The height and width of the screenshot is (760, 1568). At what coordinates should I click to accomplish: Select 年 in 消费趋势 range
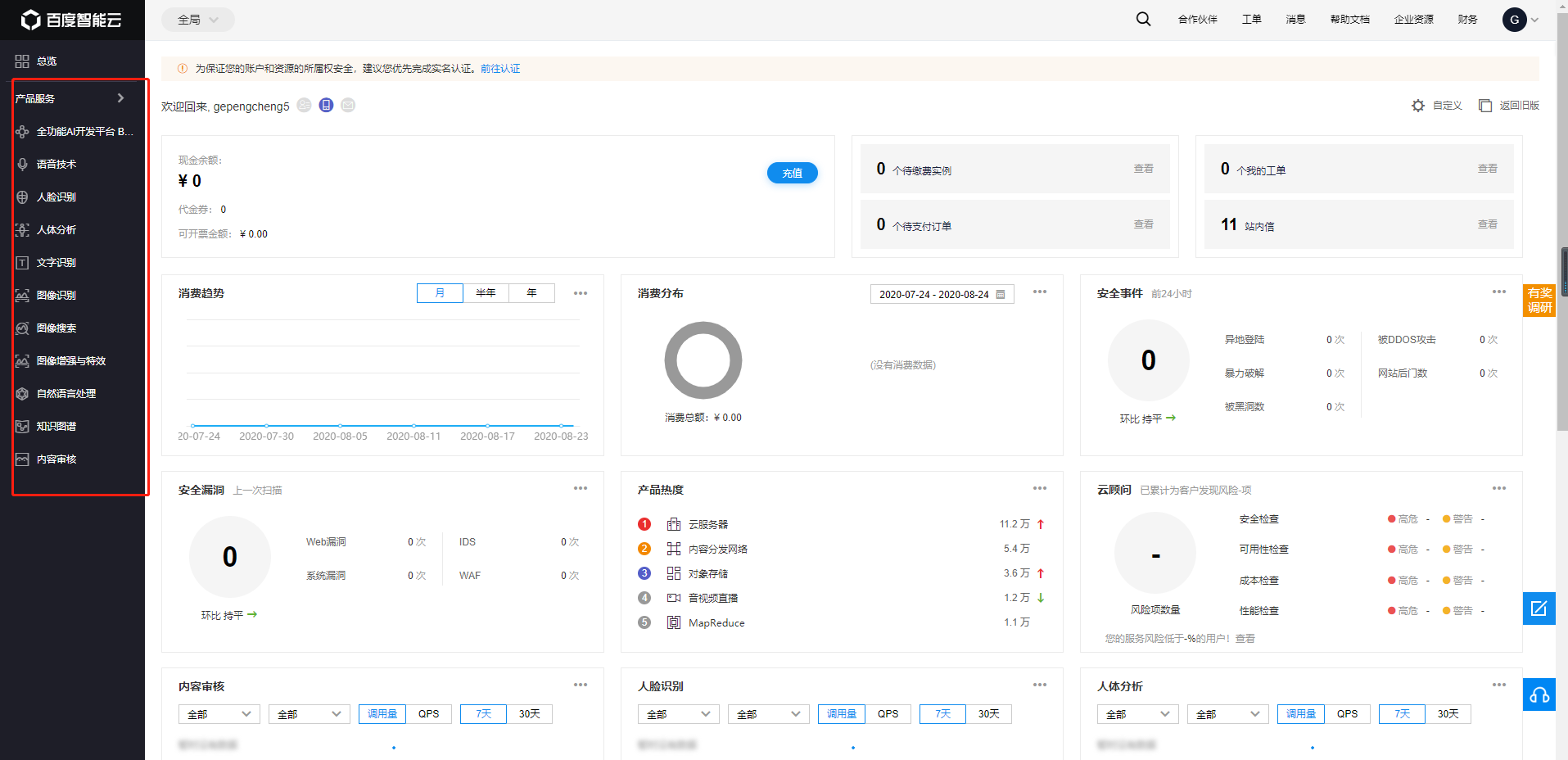point(532,293)
